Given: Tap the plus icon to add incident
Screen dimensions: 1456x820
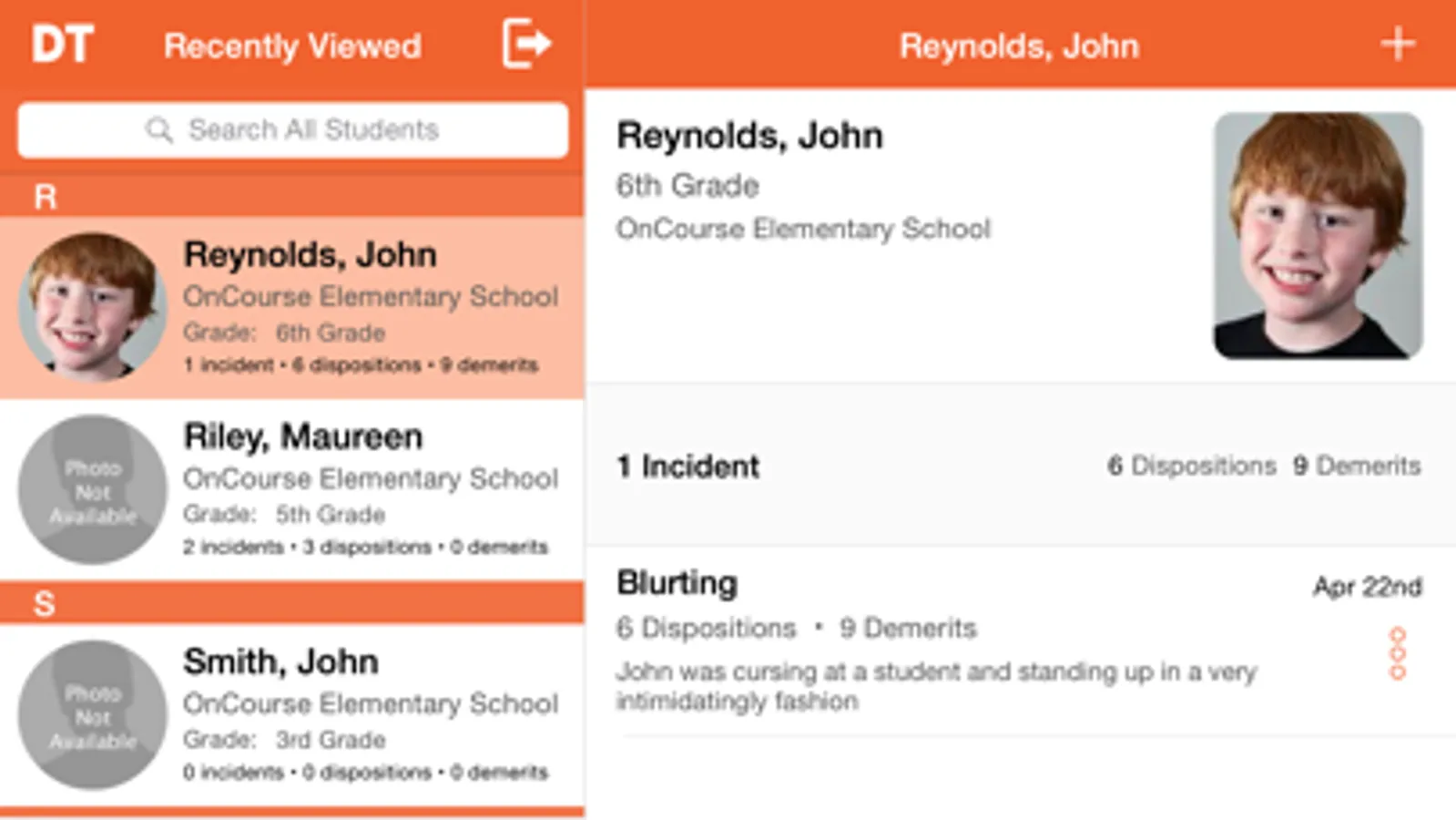Looking at the screenshot, I should click(1398, 44).
